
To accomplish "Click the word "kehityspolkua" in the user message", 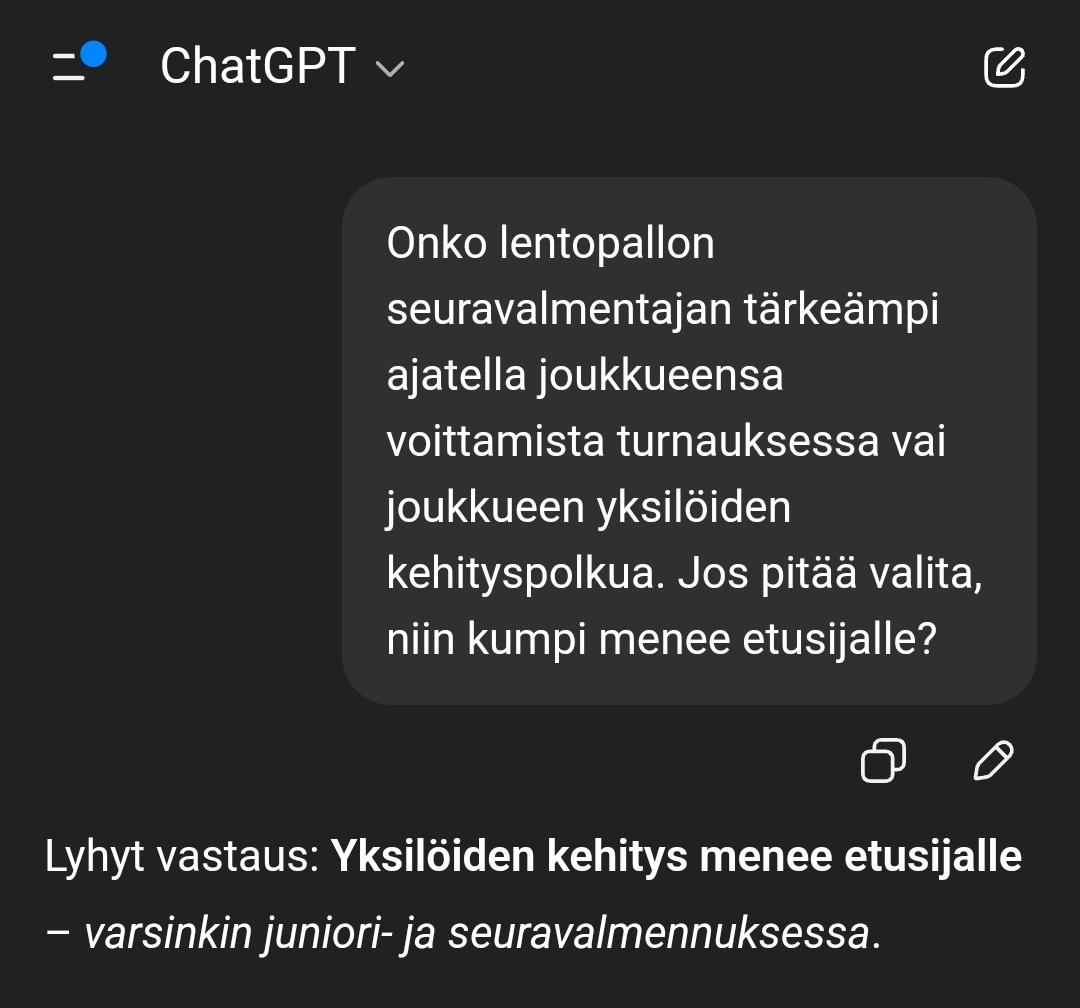I will coord(525,574).
